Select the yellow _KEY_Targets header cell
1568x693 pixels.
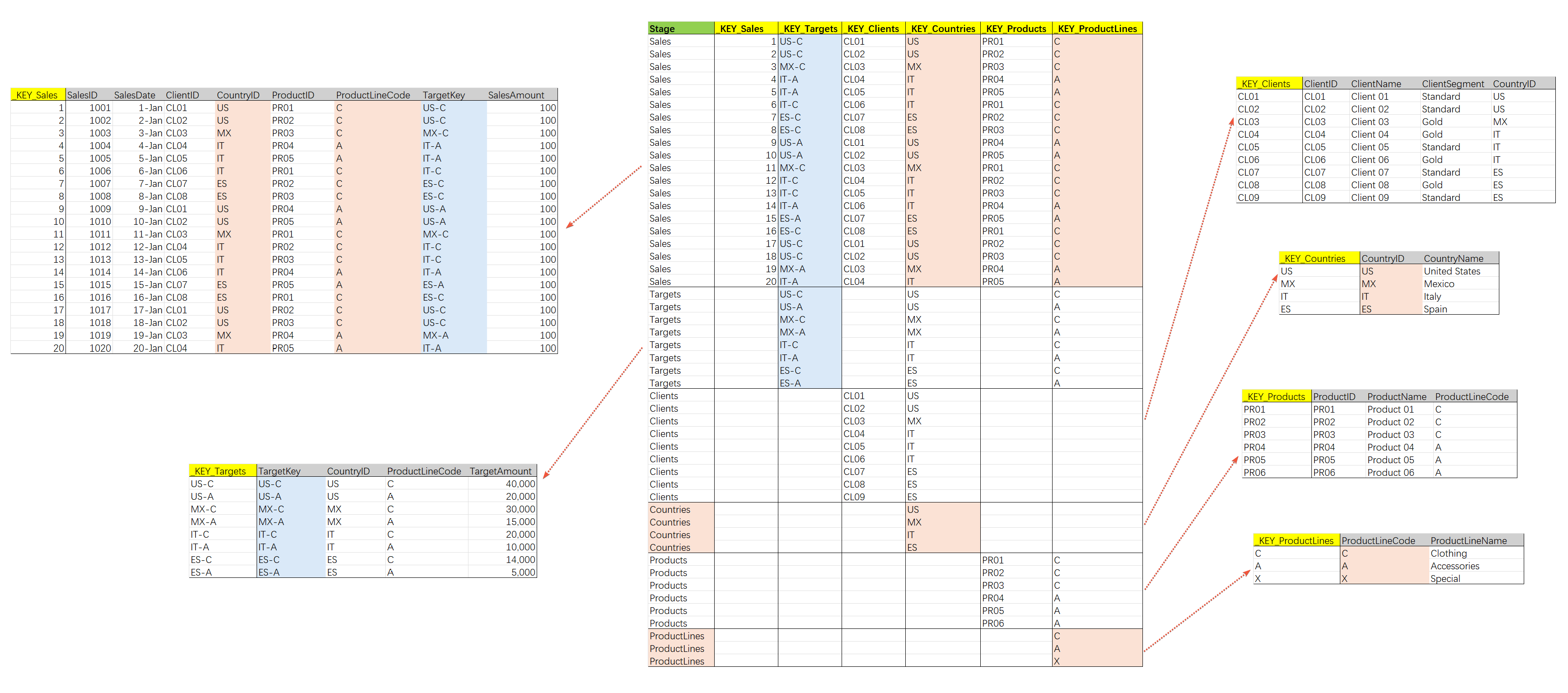(223, 471)
